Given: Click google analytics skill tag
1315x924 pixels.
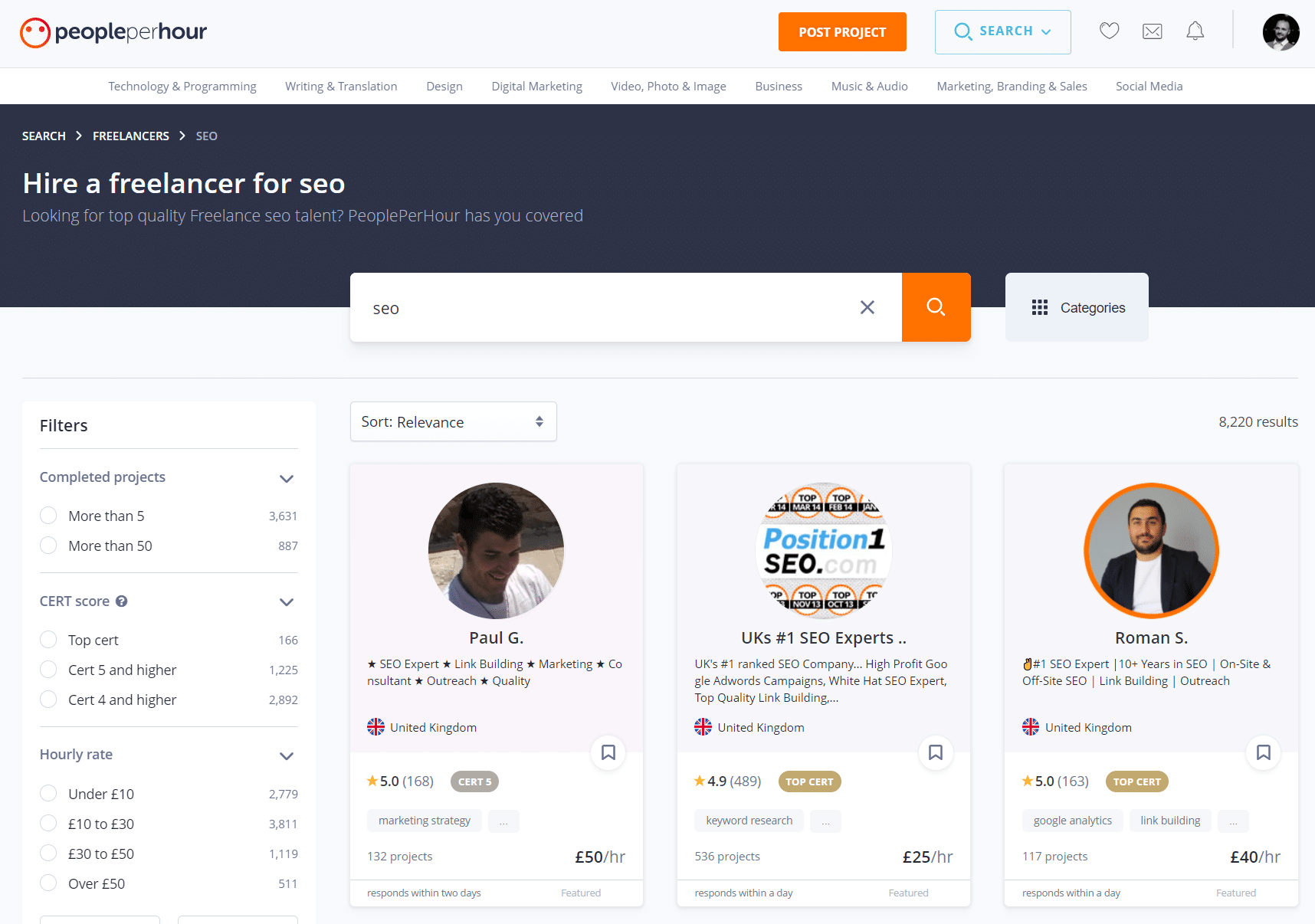Looking at the screenshot, I should [x=1072, y=821].
